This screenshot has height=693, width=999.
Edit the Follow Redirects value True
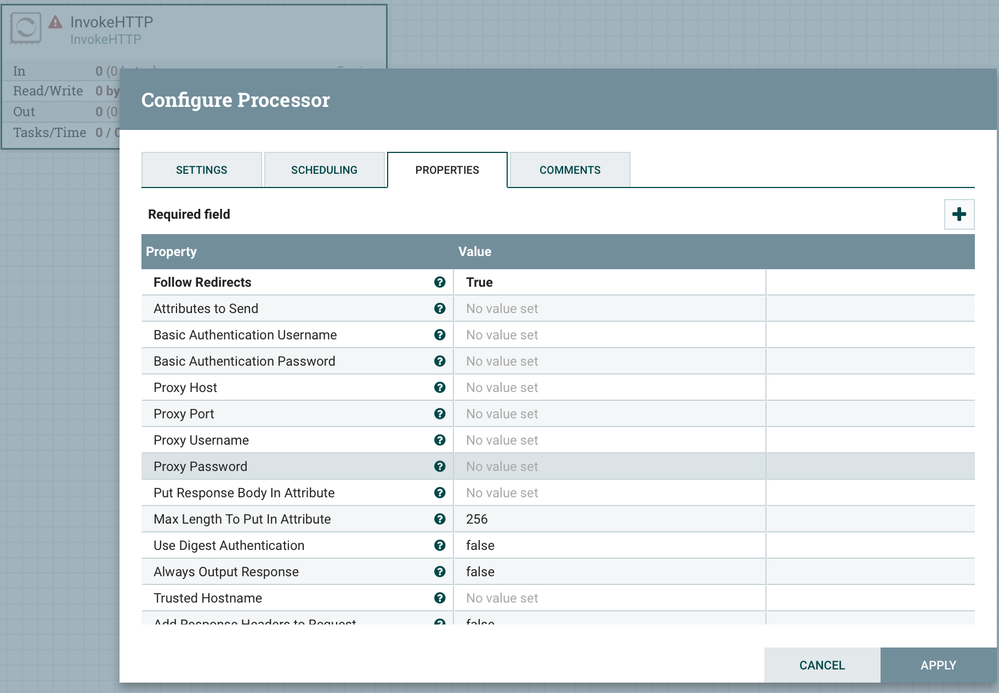click(610, 282)
